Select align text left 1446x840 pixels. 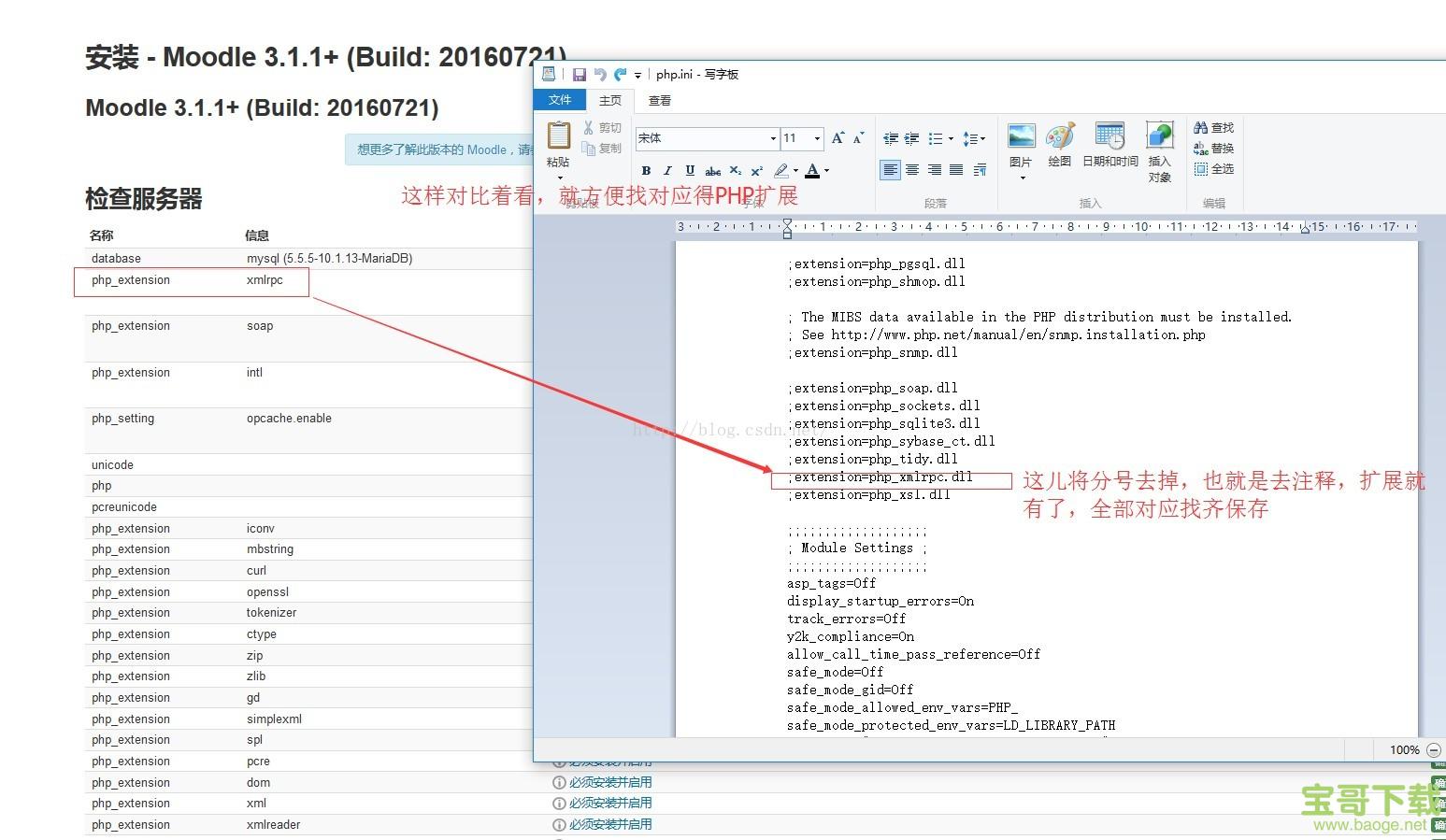890,169
